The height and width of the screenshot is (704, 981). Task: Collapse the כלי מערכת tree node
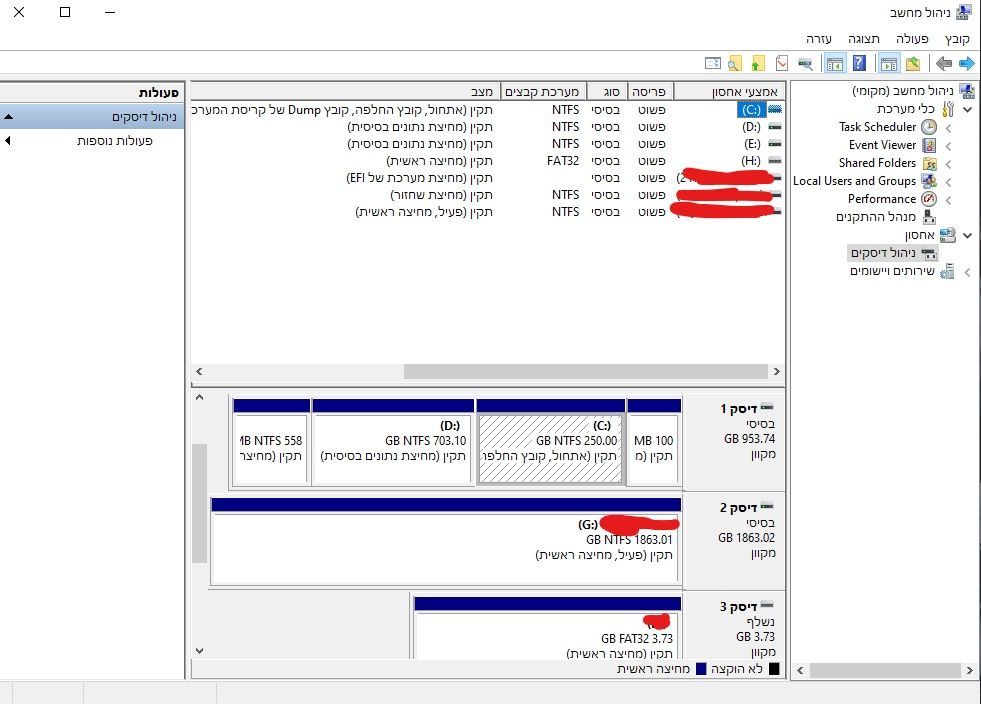coord(968,110)
